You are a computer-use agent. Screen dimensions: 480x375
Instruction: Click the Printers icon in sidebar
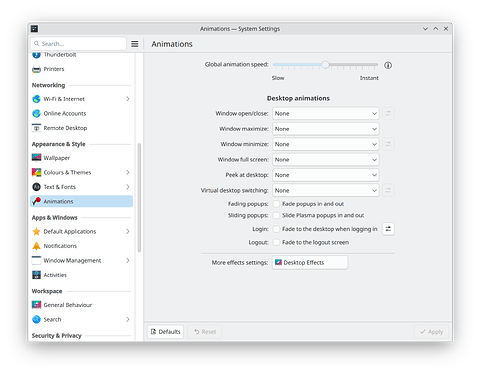click(36, 69)
